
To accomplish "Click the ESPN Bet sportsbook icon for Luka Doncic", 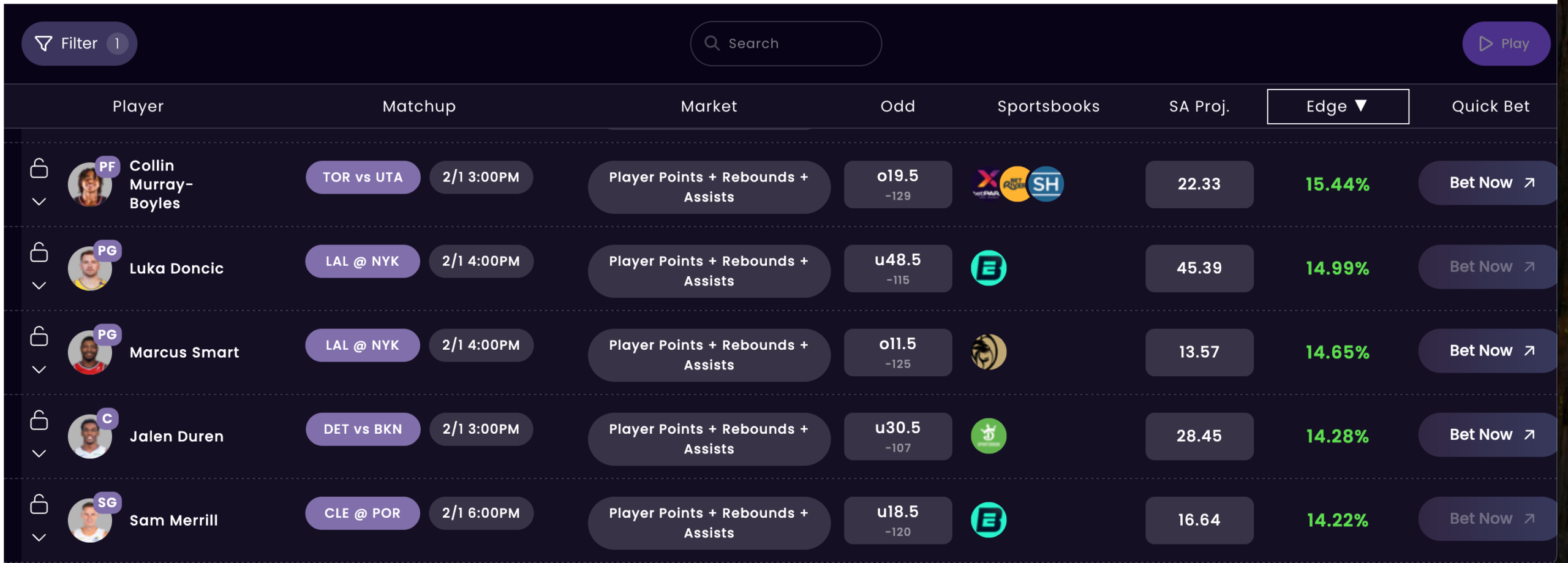I will point(988,268).
